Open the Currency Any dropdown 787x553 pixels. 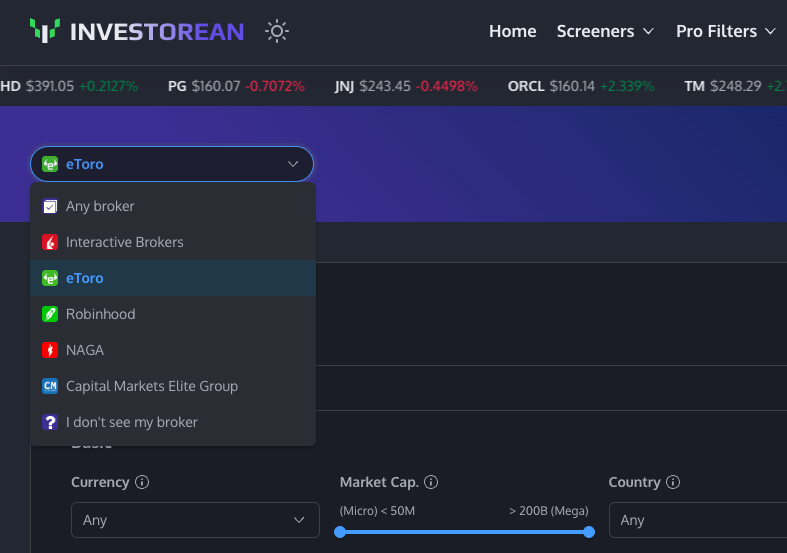point(195,520)
